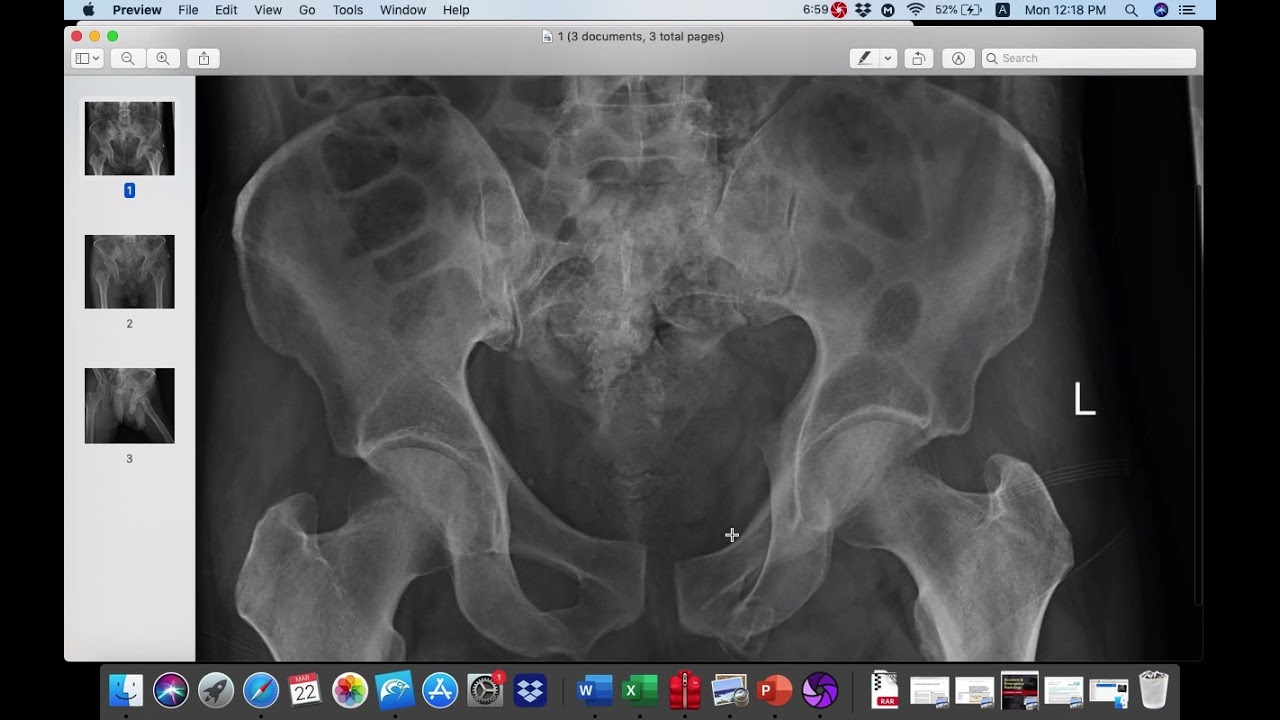
Task: Open the RAR file in the Dock
Action: [884, 690]
